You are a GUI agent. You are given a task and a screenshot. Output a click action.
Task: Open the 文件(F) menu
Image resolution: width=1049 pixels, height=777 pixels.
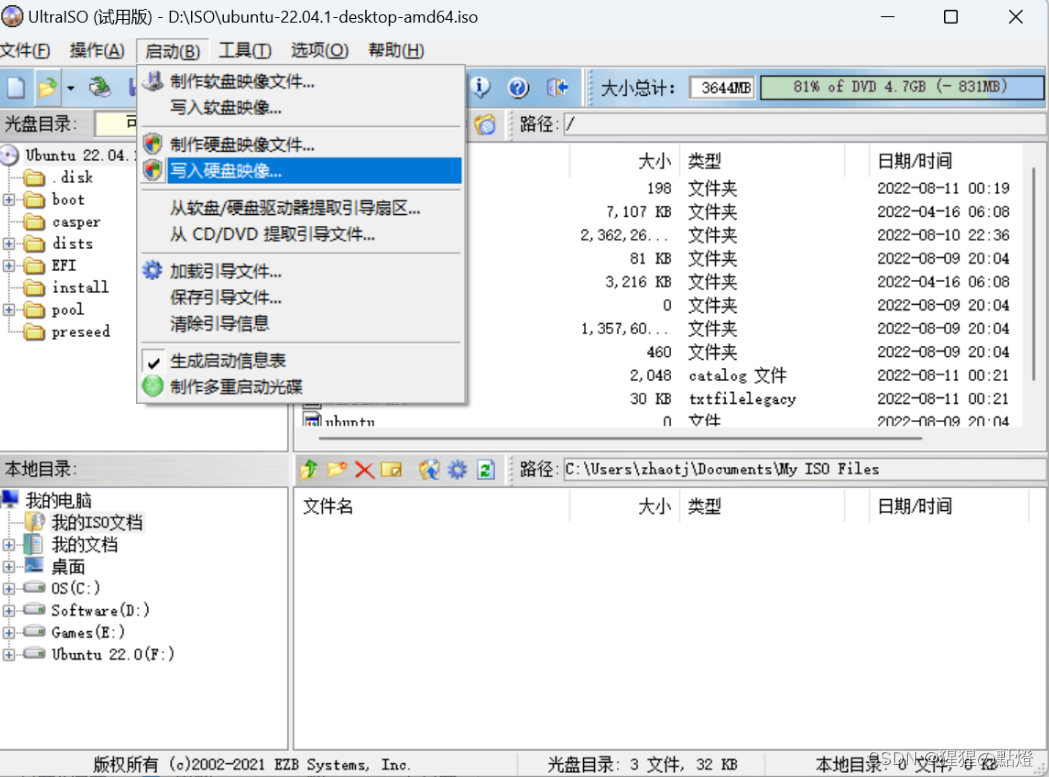(x=25, y=50)
